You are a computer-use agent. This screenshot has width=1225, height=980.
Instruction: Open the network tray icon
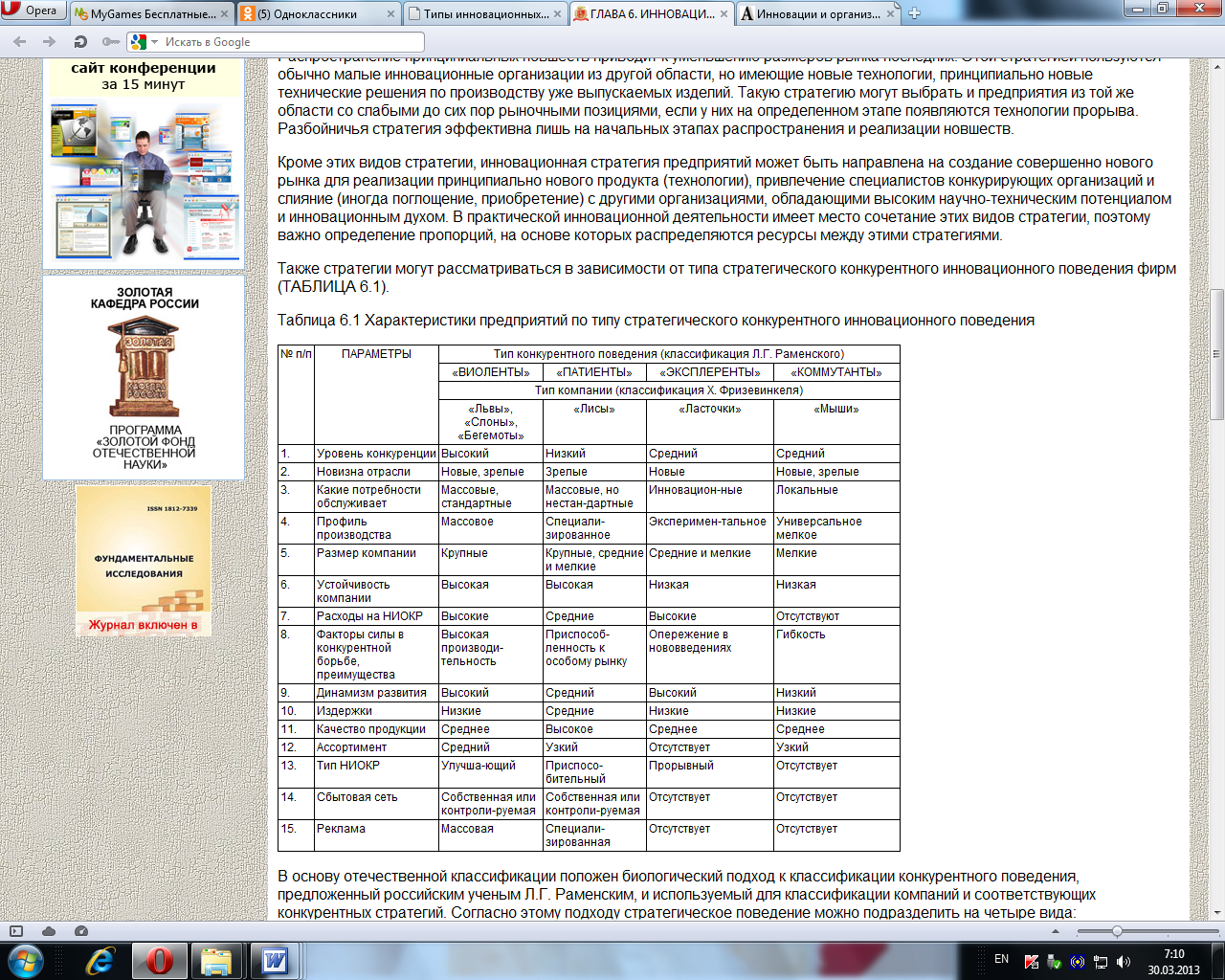coord(1101,962)
